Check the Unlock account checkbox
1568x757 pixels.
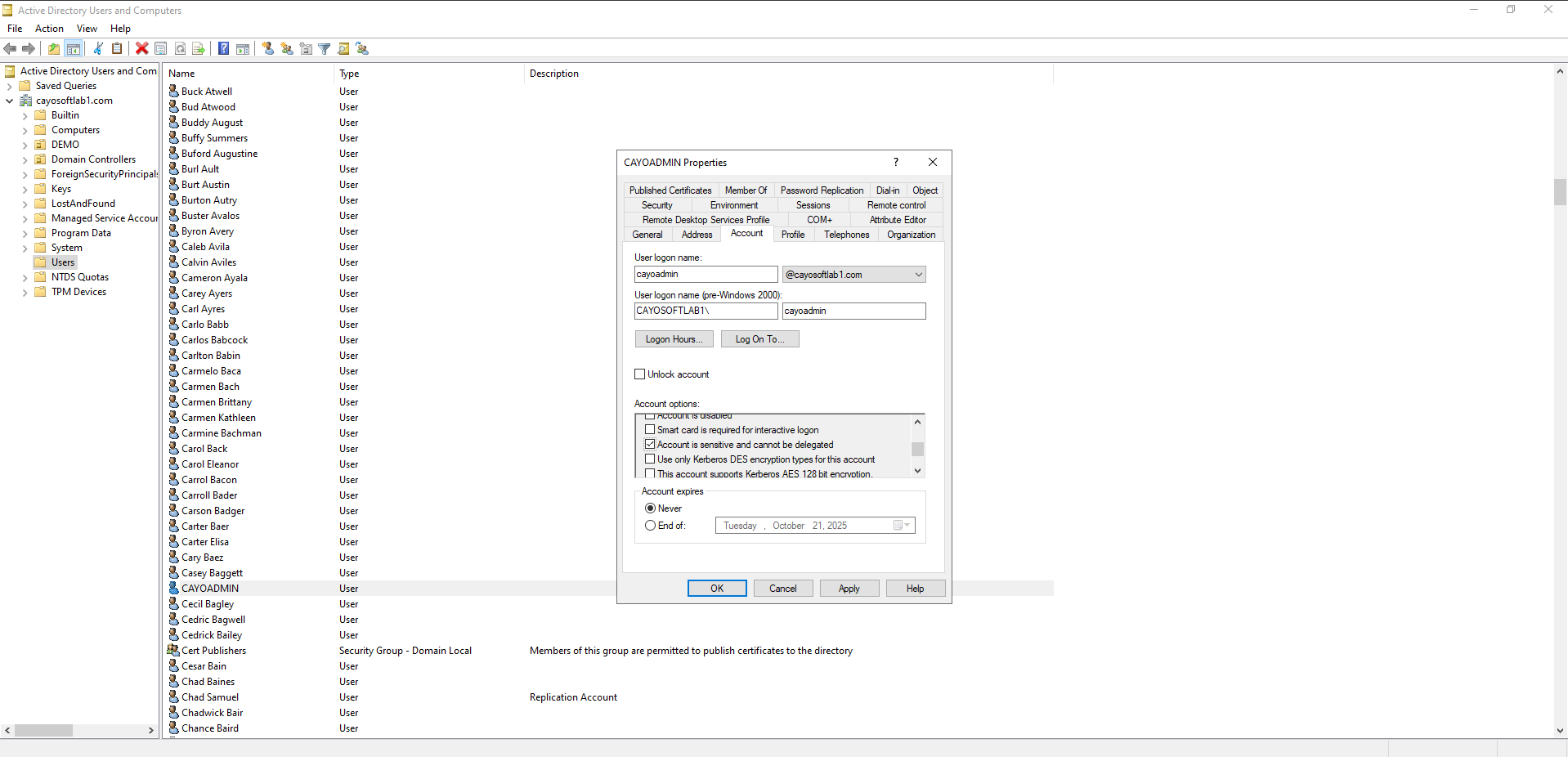point(640,374)
